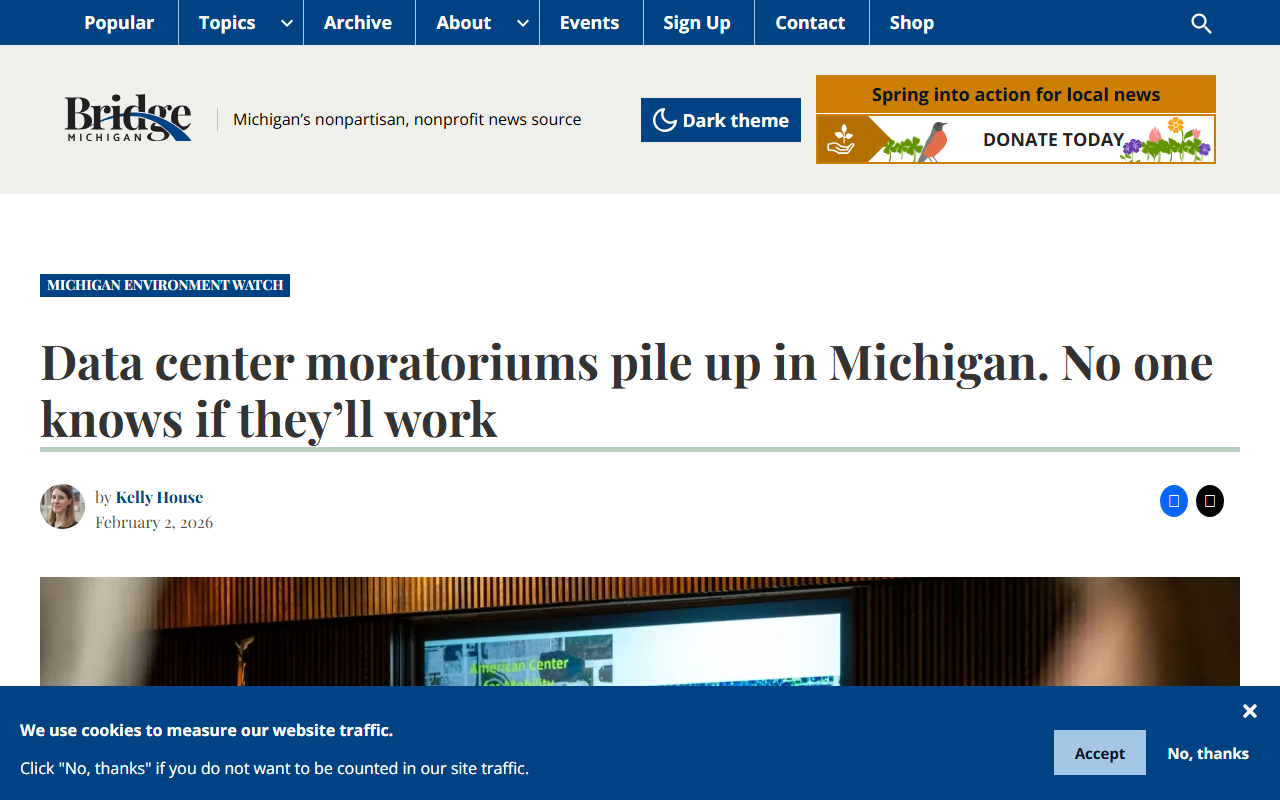This screenshot has height=800, width=1280.
Task: Select the February 2, 2026 date text
Action: tap(154, 522)
